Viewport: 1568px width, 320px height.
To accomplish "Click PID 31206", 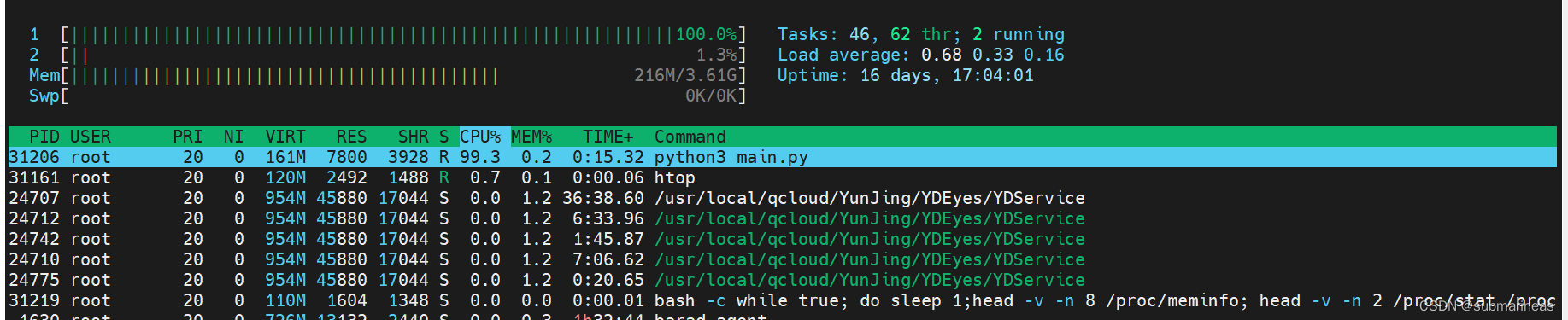I will click(x=34, y=157).
